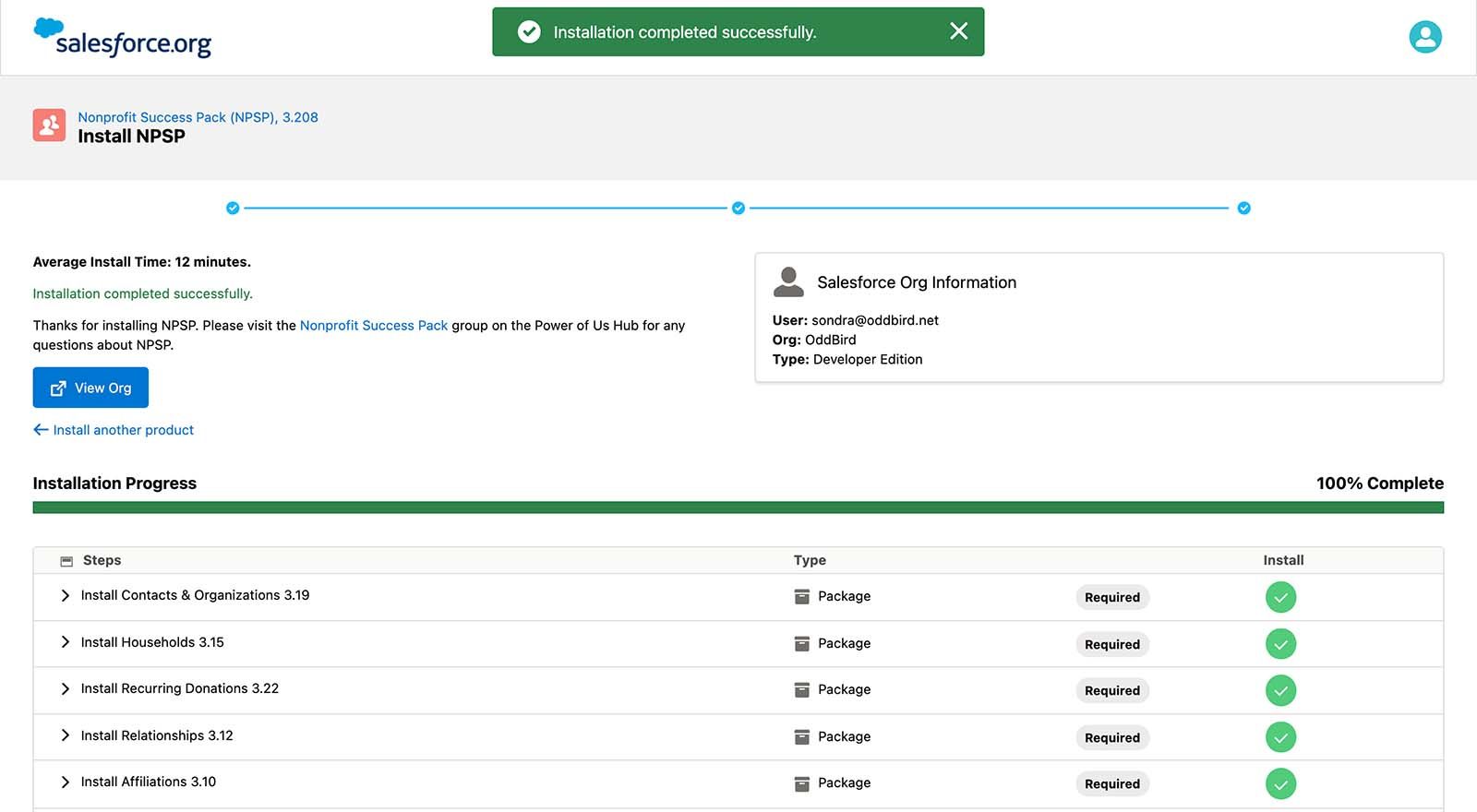Open the user profile avatar menu

pos(1424,37)
